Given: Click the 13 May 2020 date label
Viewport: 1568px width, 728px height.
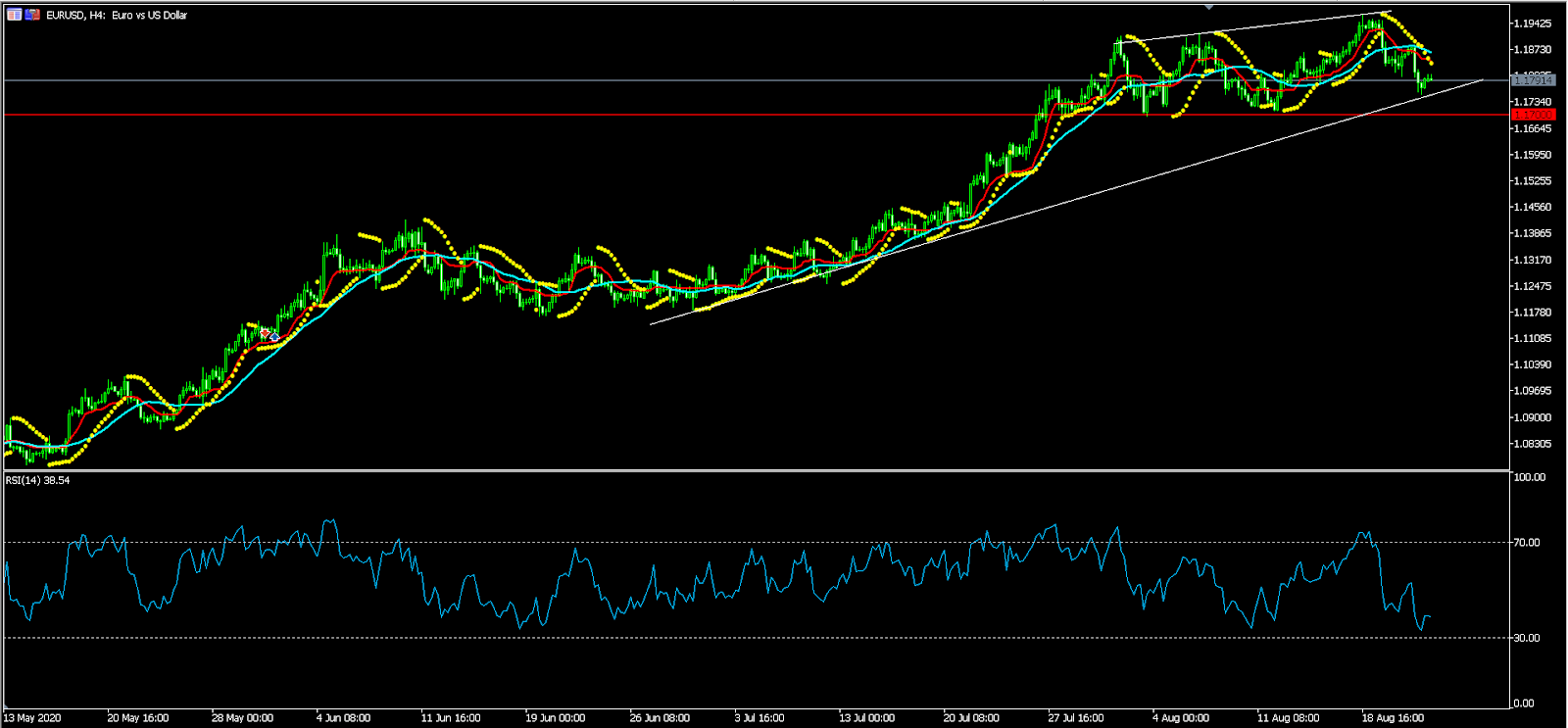Looking at the screenshot, I should pyautogui.click(x=32, y=718).
